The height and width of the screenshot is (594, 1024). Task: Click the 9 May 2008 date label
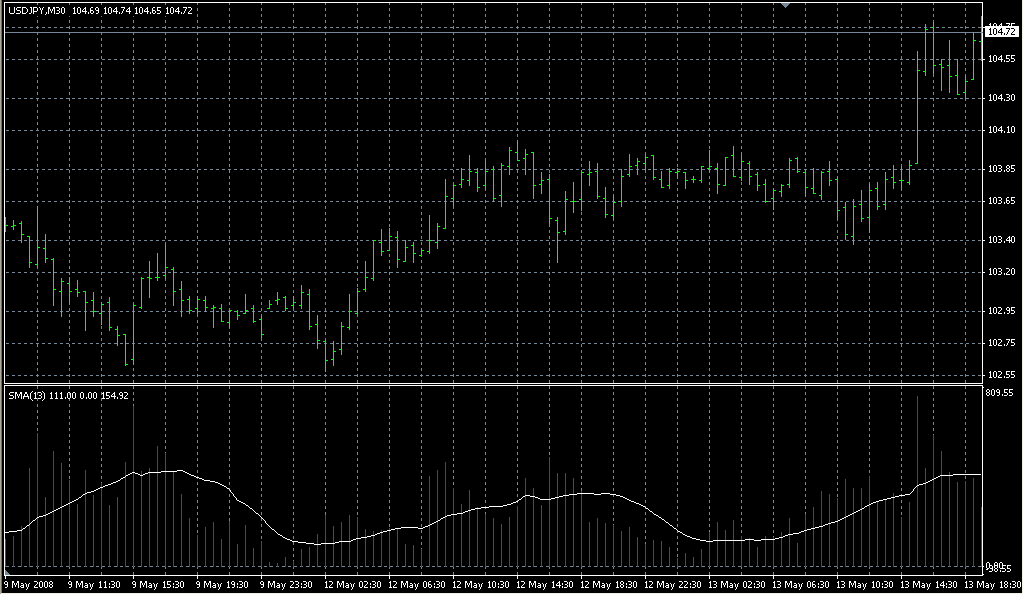coord(31,583)
